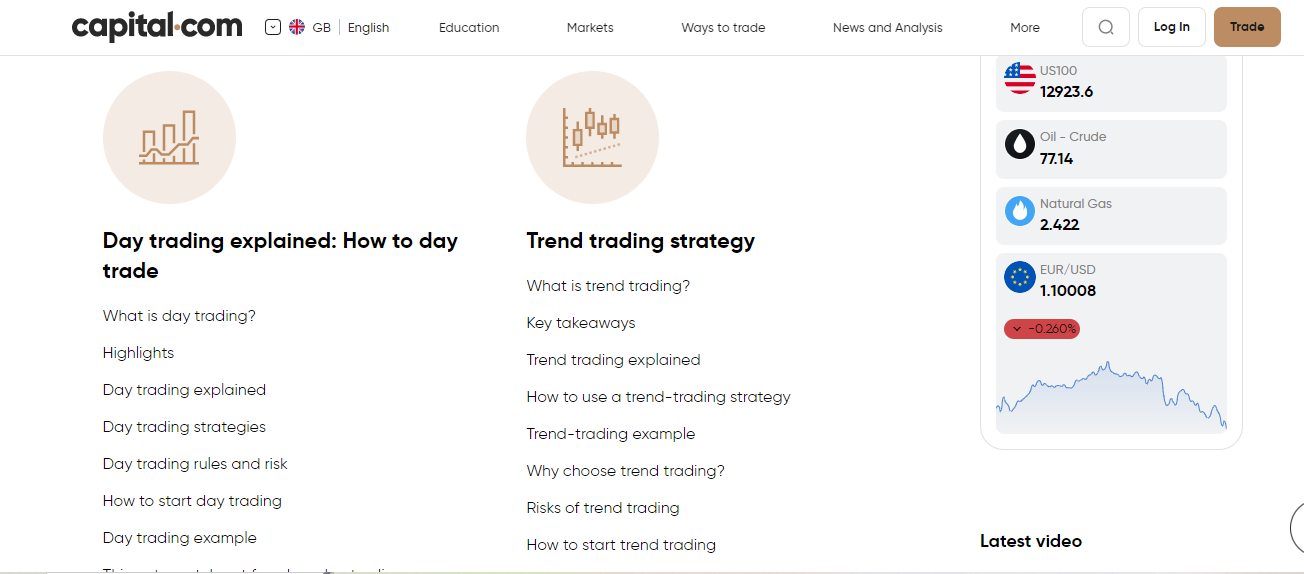The width and height of the screenshot is (1304, 574).
Task: Click the day trading bar chart icon
Action: [169, 137]
